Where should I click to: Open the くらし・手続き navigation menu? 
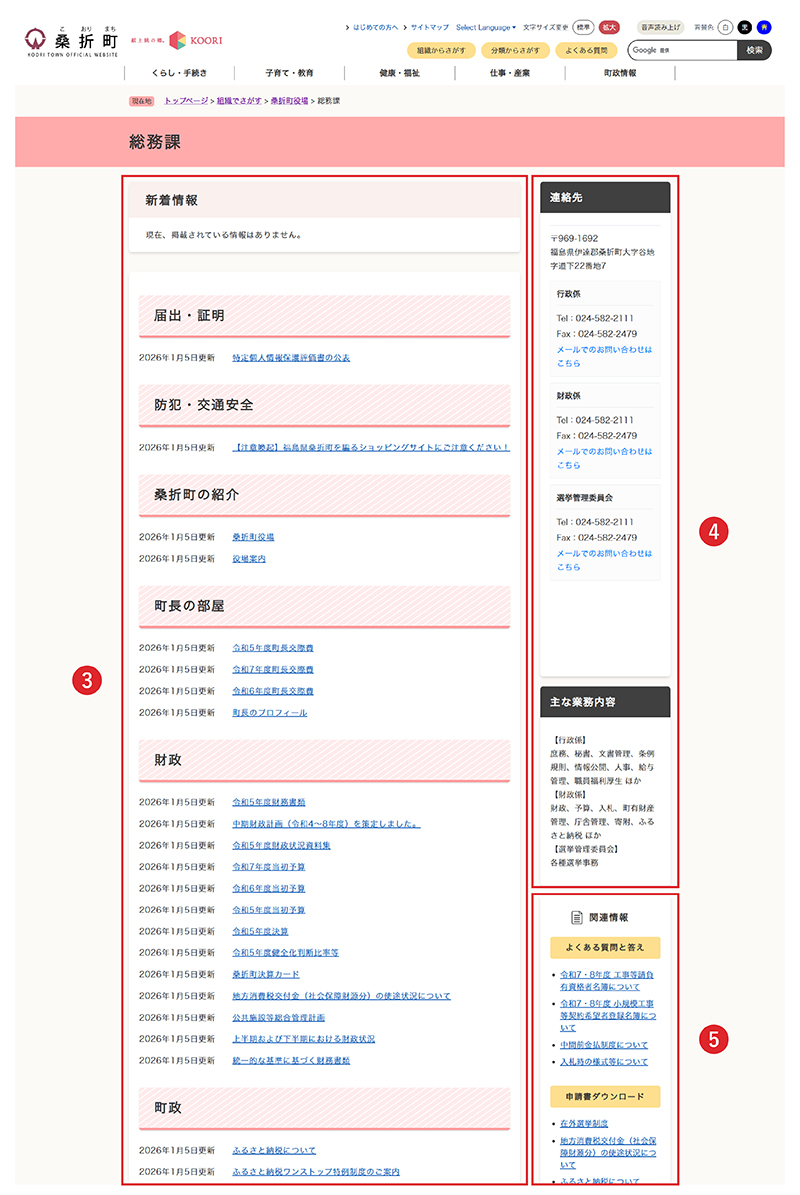(178, 72)
